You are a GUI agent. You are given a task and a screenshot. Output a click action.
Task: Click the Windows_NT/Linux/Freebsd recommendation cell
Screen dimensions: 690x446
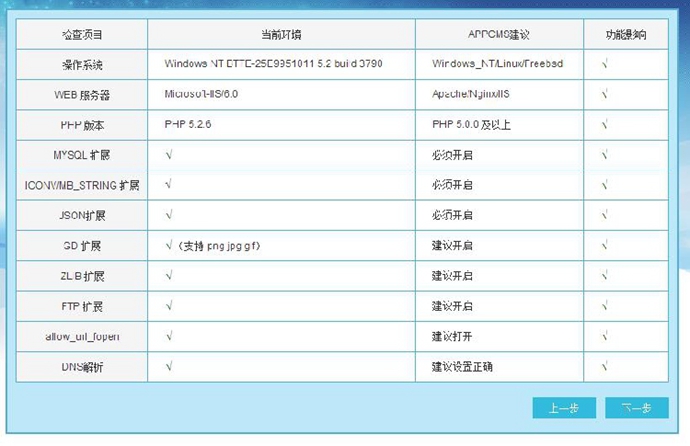pyautogui.click(x=498, y=63)
